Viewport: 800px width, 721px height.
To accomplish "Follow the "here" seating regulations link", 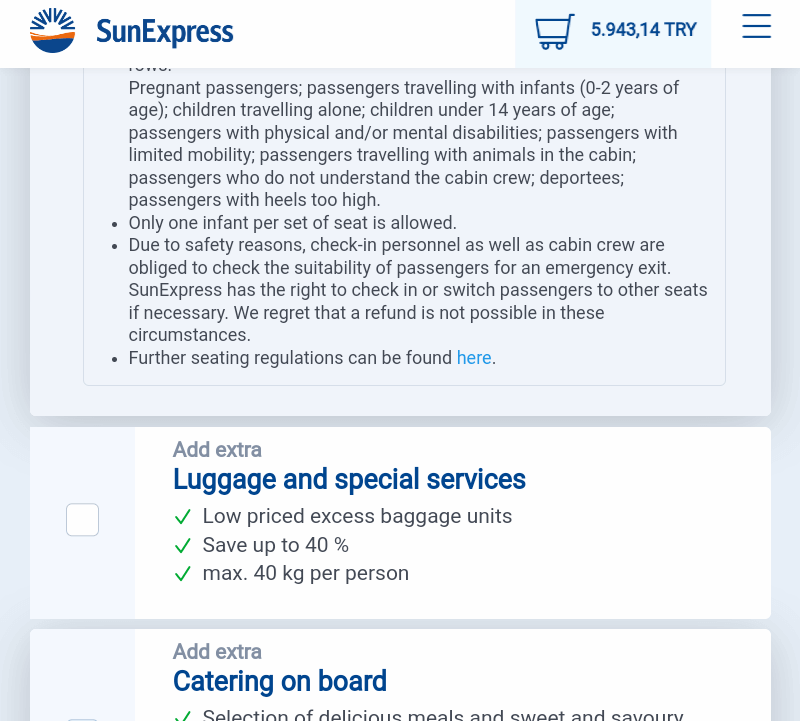I will [x=474, y=358].
